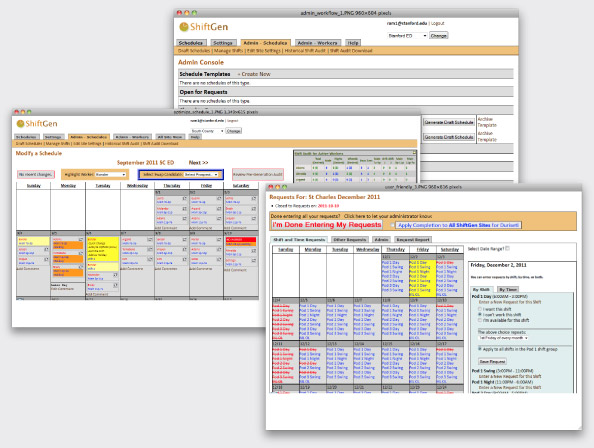Open Manage Shifts link in Admin Console window
The height and width of the screenshot is (448, 594).
(x=228, y=51)
